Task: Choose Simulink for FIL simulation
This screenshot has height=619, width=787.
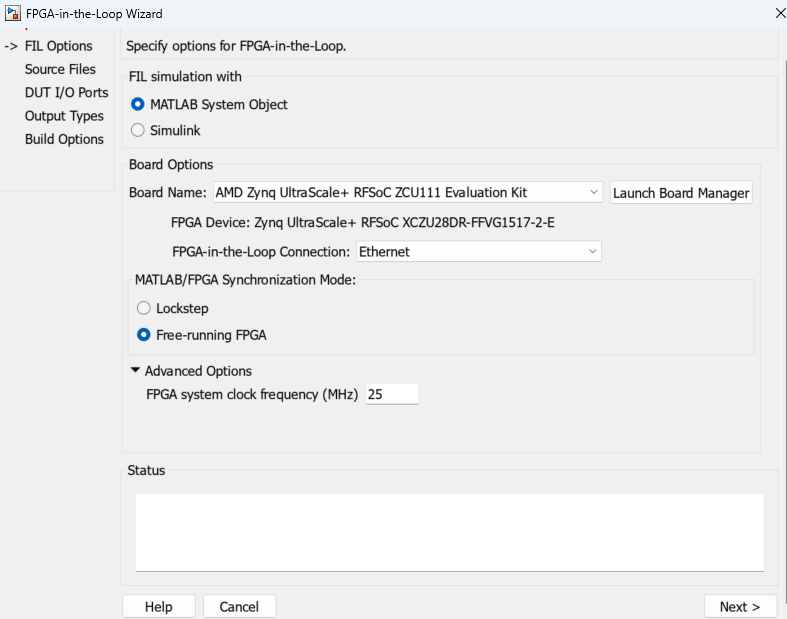Action: coord(138,130)
